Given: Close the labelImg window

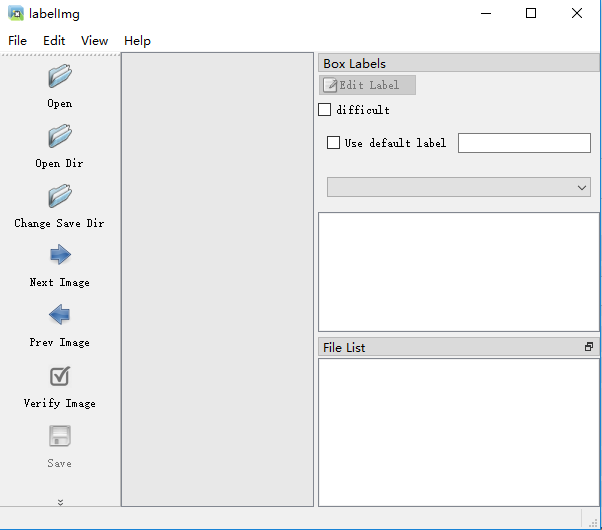Looking at the screenshot, I should click(x=577, y=13).
